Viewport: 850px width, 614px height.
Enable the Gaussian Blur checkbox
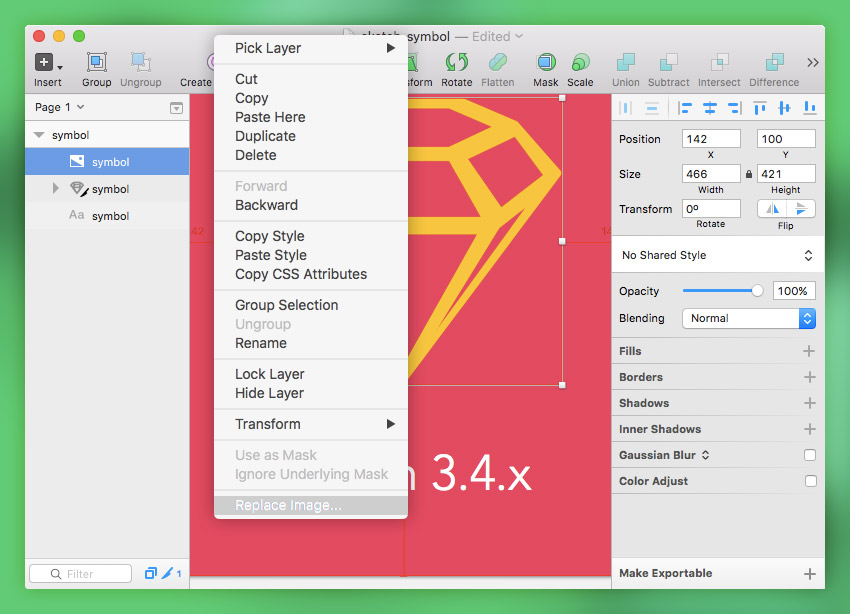tap(810, 455)
